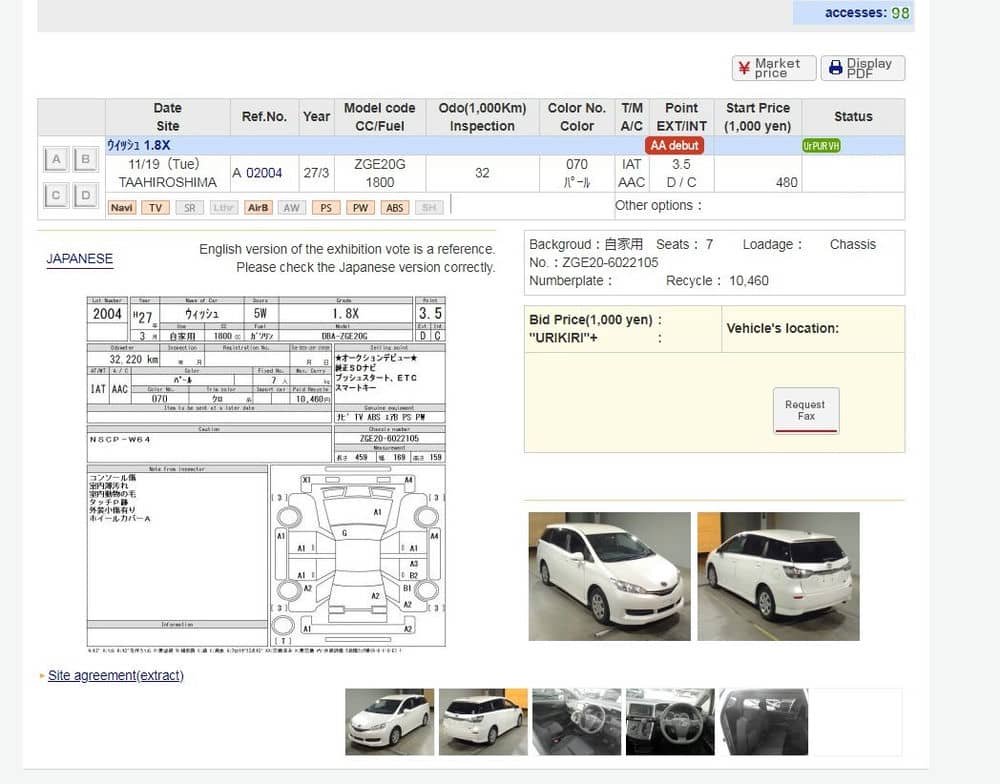Click the green UrPUR VH status tag
This screenshot has height=784, width=1000.
821,145
